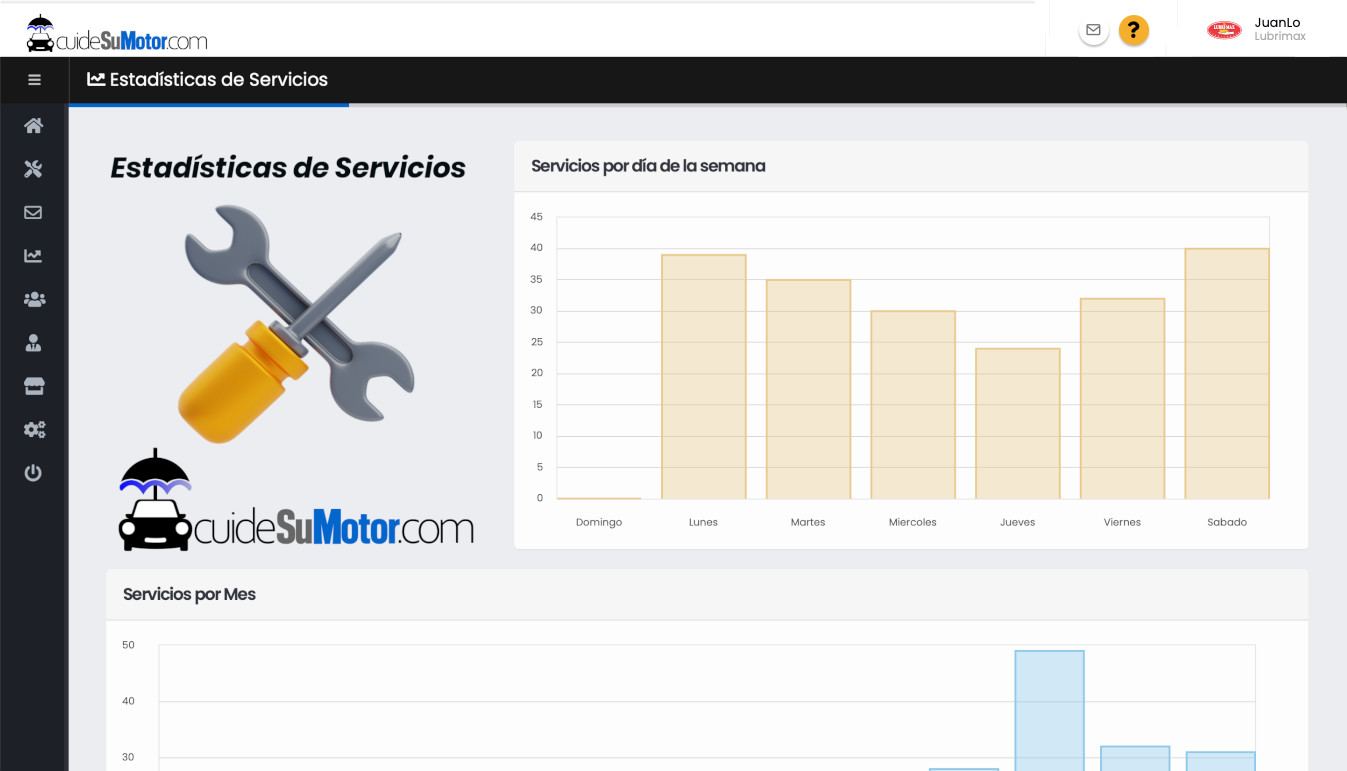The width and height of the screenshot is (1347, 771).
Task: Click the Lunes bar in weekly chart
Action: pyautogui.click(x=703, y=376)
